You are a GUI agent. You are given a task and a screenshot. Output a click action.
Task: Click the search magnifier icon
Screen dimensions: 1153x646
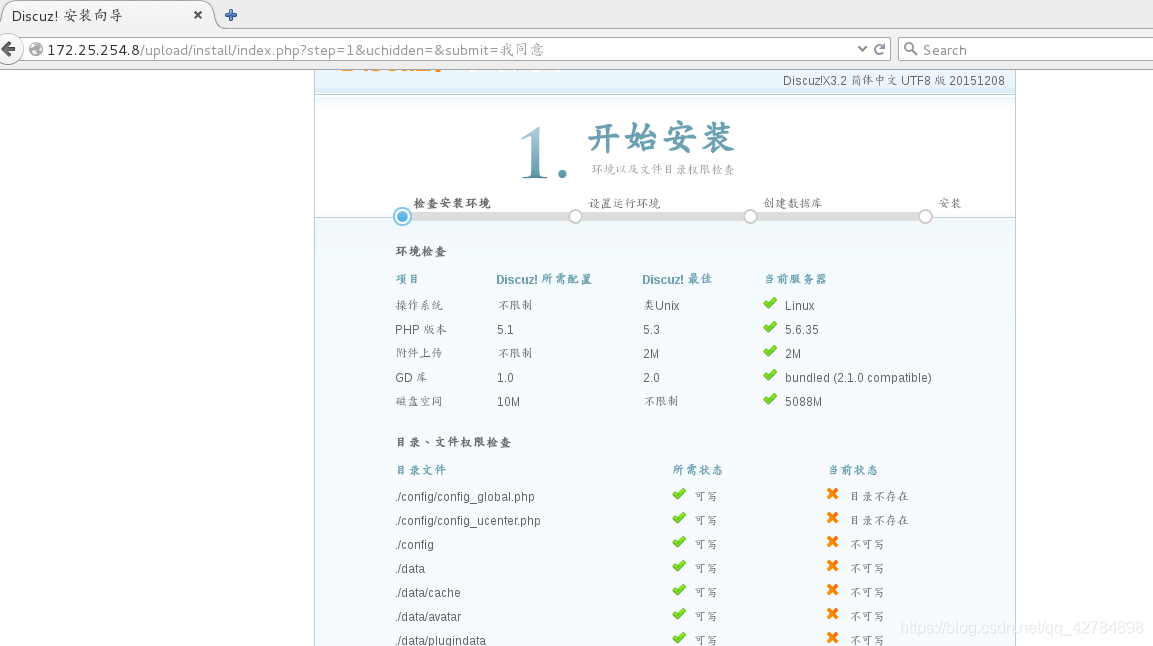[x=910, y=49]
